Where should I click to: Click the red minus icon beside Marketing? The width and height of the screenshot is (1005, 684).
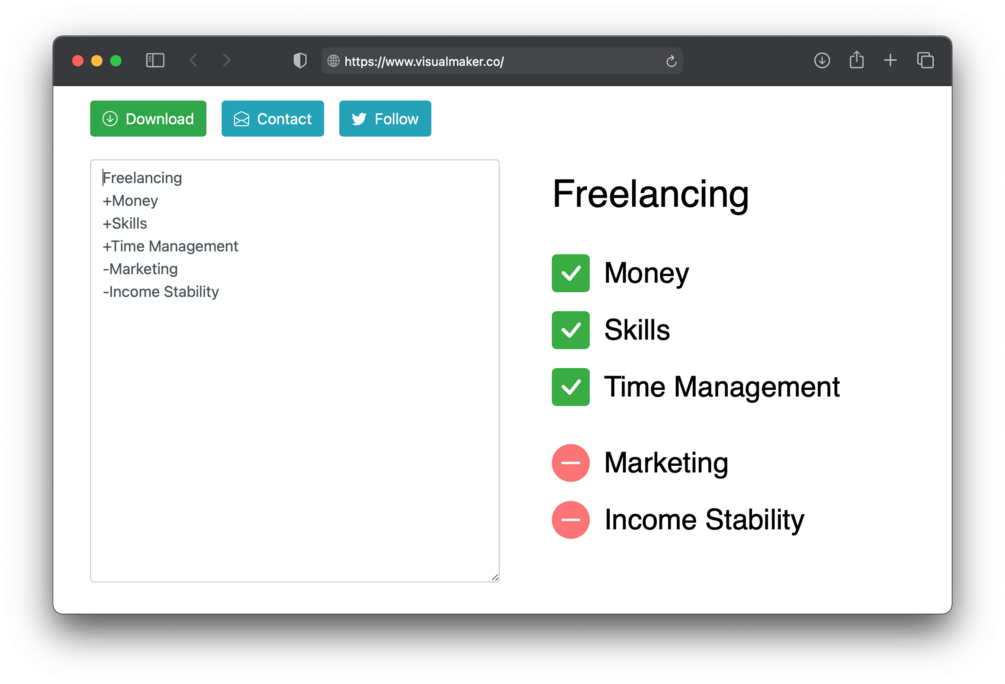570,462
